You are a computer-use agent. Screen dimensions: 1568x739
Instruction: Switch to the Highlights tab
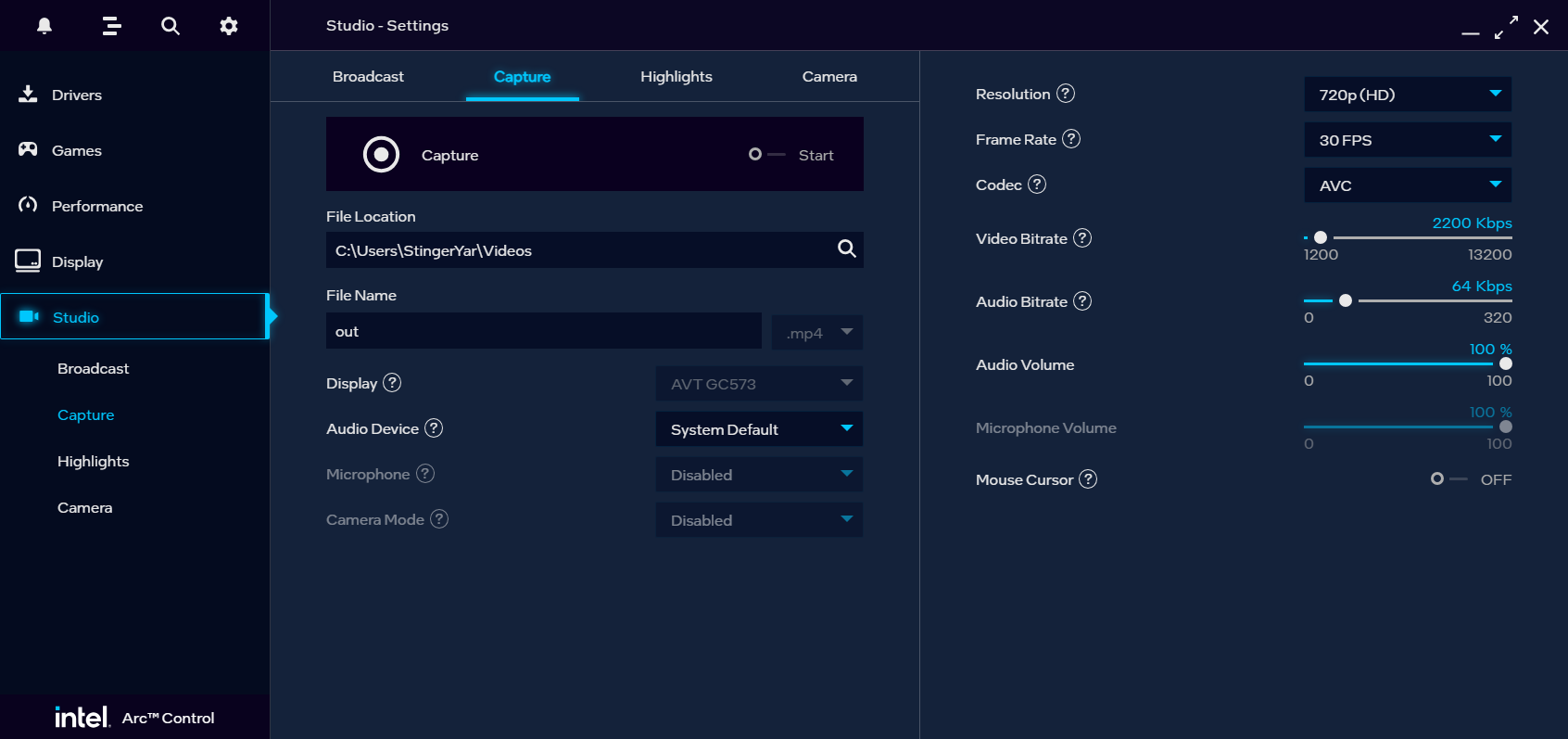[676, 77]
